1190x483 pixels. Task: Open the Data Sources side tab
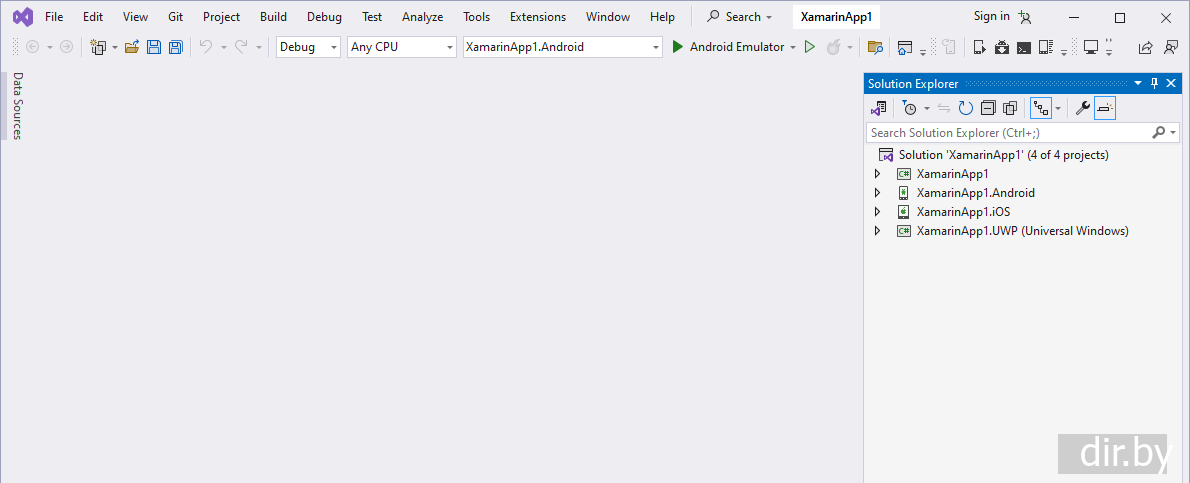point(18,106)
